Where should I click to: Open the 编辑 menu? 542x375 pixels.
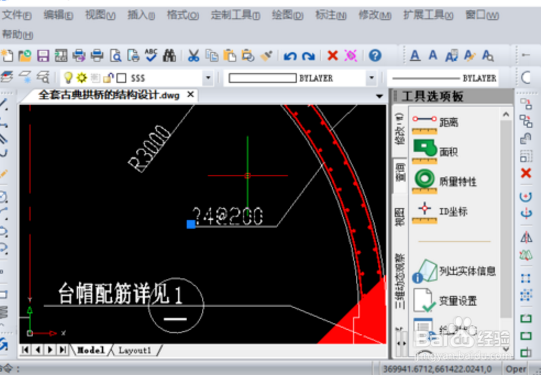[58, 15]
